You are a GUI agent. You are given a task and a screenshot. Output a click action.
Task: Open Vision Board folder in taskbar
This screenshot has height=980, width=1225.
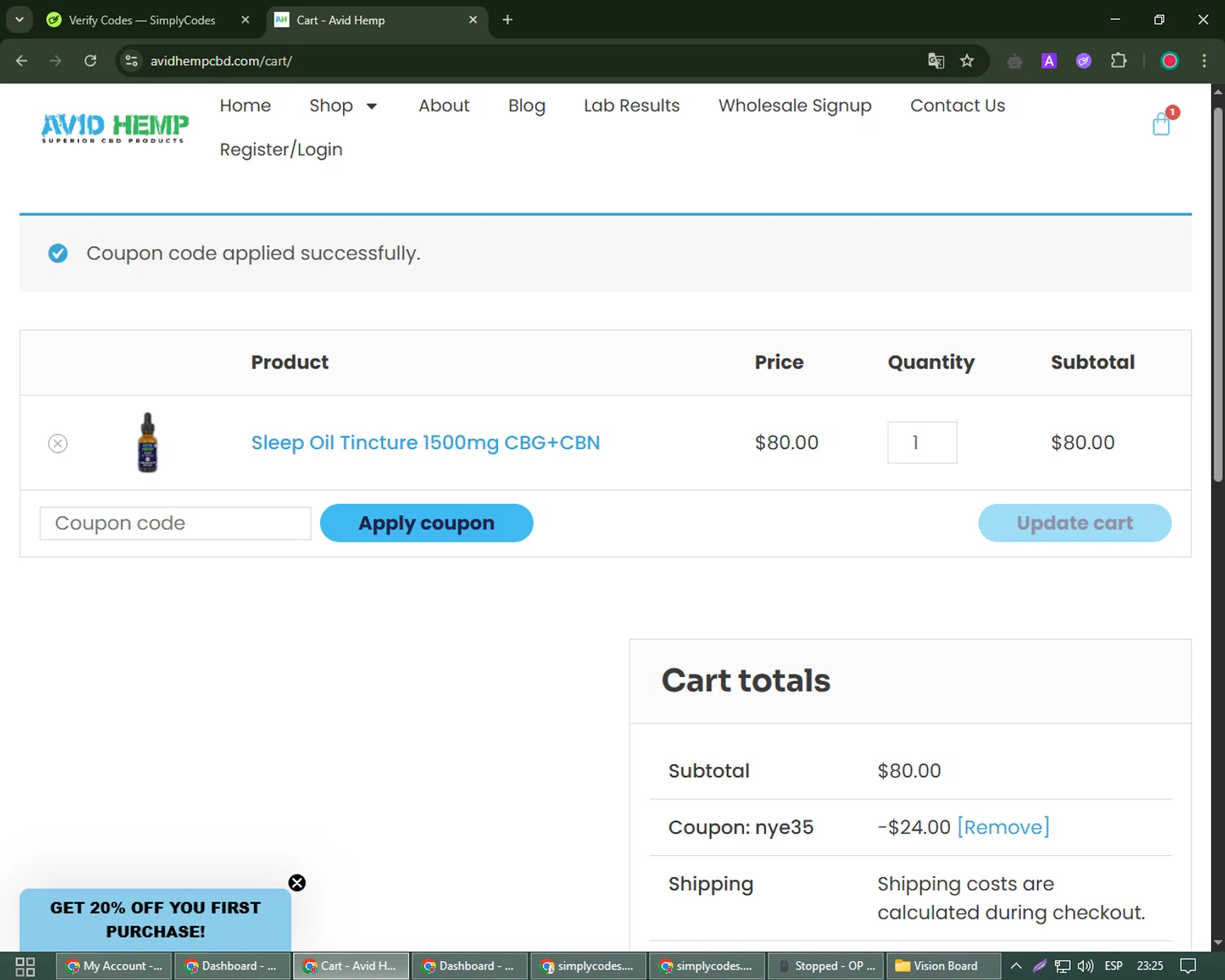coord(943,966)
